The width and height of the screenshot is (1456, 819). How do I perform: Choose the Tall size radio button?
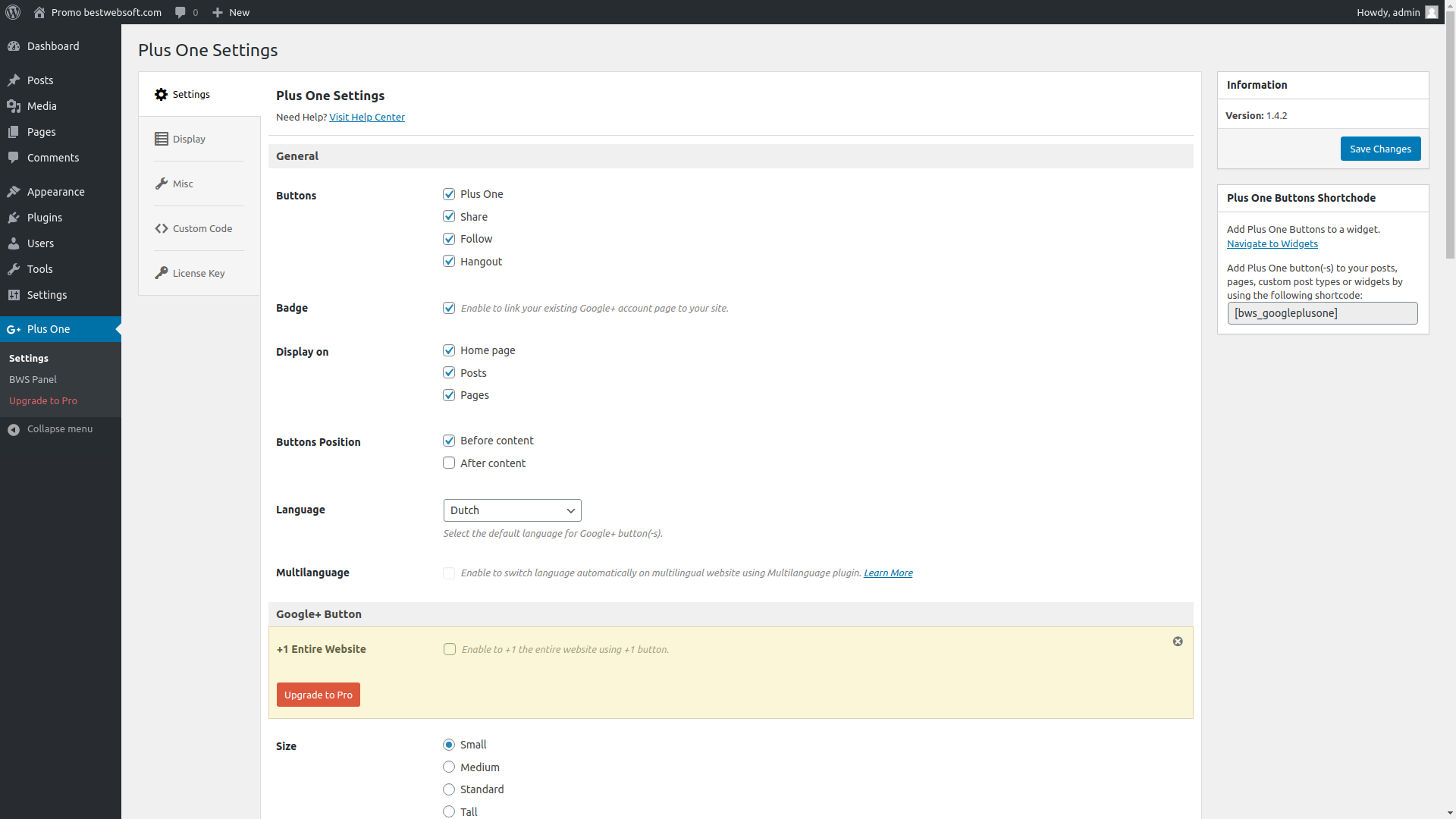tap(449, 812)
